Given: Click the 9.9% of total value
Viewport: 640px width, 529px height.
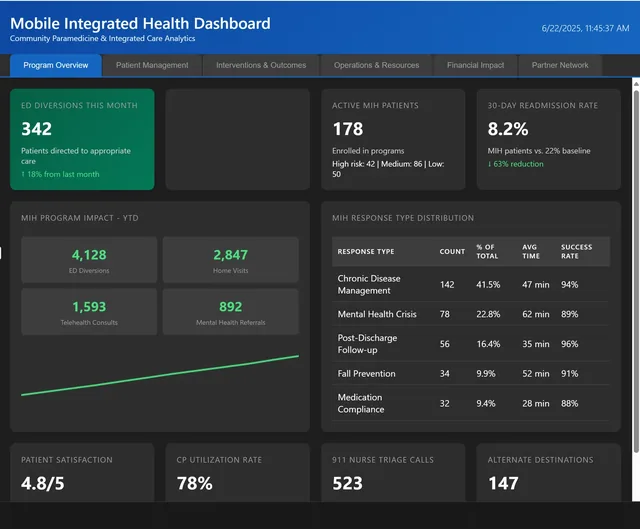Looking at the screenshot, I should click(486, 373).
